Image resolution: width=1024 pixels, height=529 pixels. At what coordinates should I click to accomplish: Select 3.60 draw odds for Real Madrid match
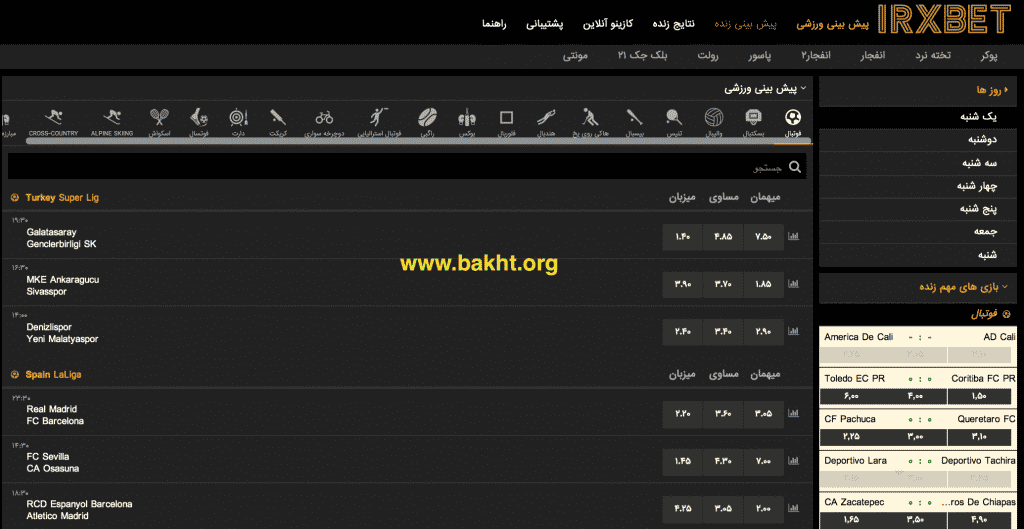[723, 413]
